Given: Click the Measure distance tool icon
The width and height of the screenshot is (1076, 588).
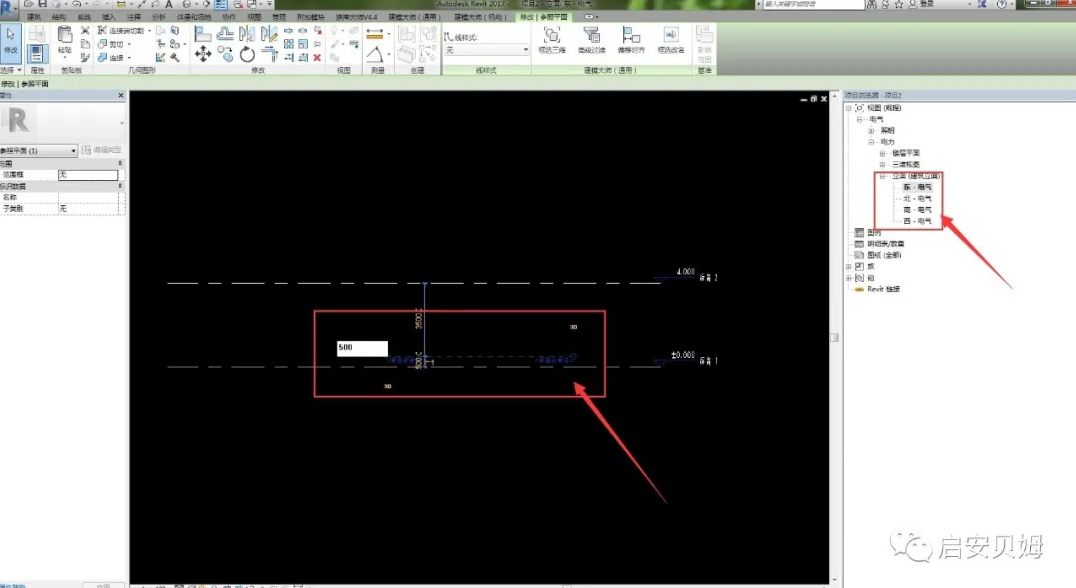Looking at the screenshot, I should point(375,34).
